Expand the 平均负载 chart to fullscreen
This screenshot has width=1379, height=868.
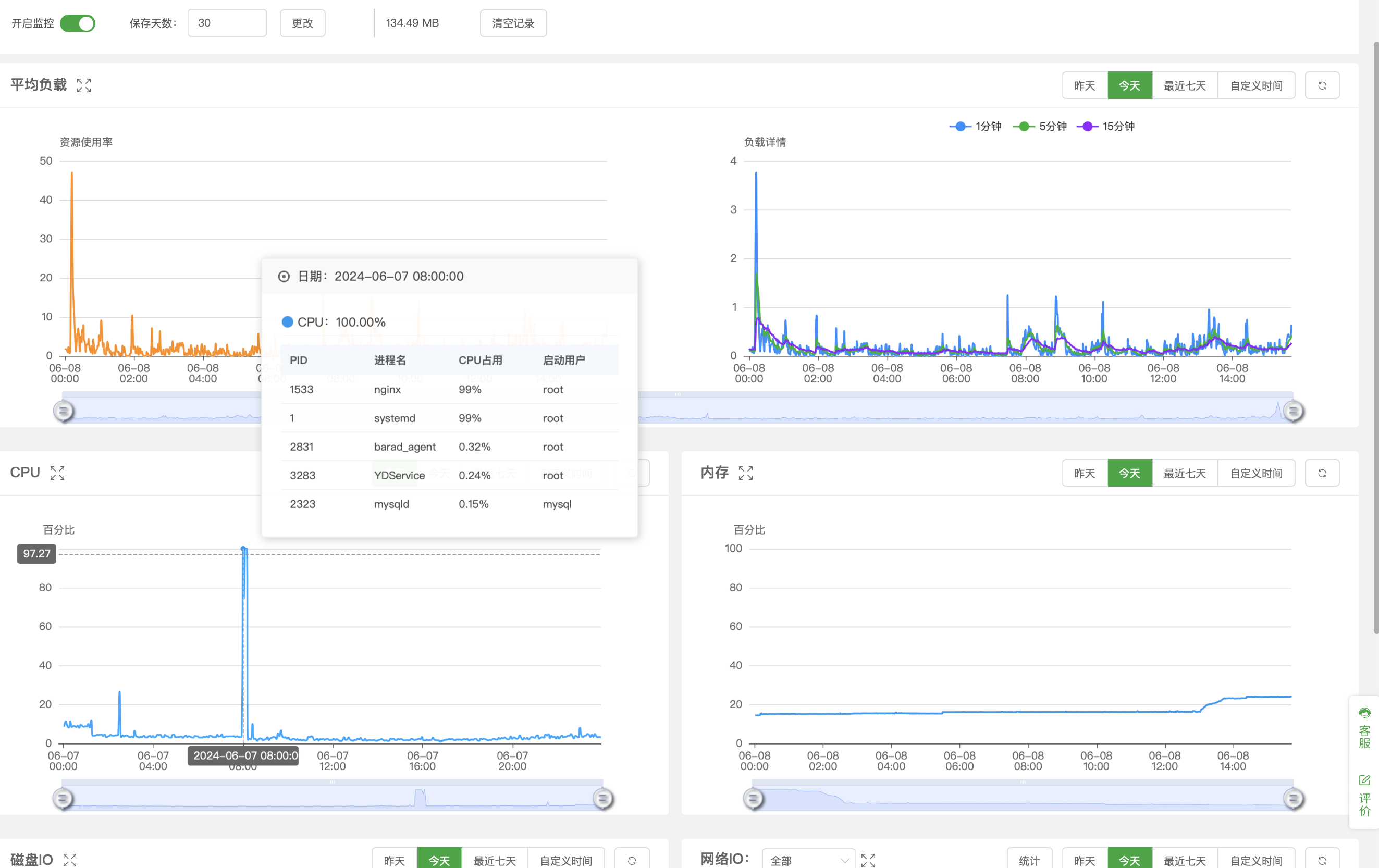click(83, 85)
